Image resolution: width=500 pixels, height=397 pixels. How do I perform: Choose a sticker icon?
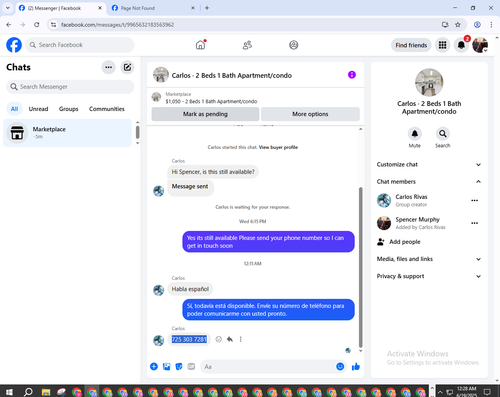(179, 367)
